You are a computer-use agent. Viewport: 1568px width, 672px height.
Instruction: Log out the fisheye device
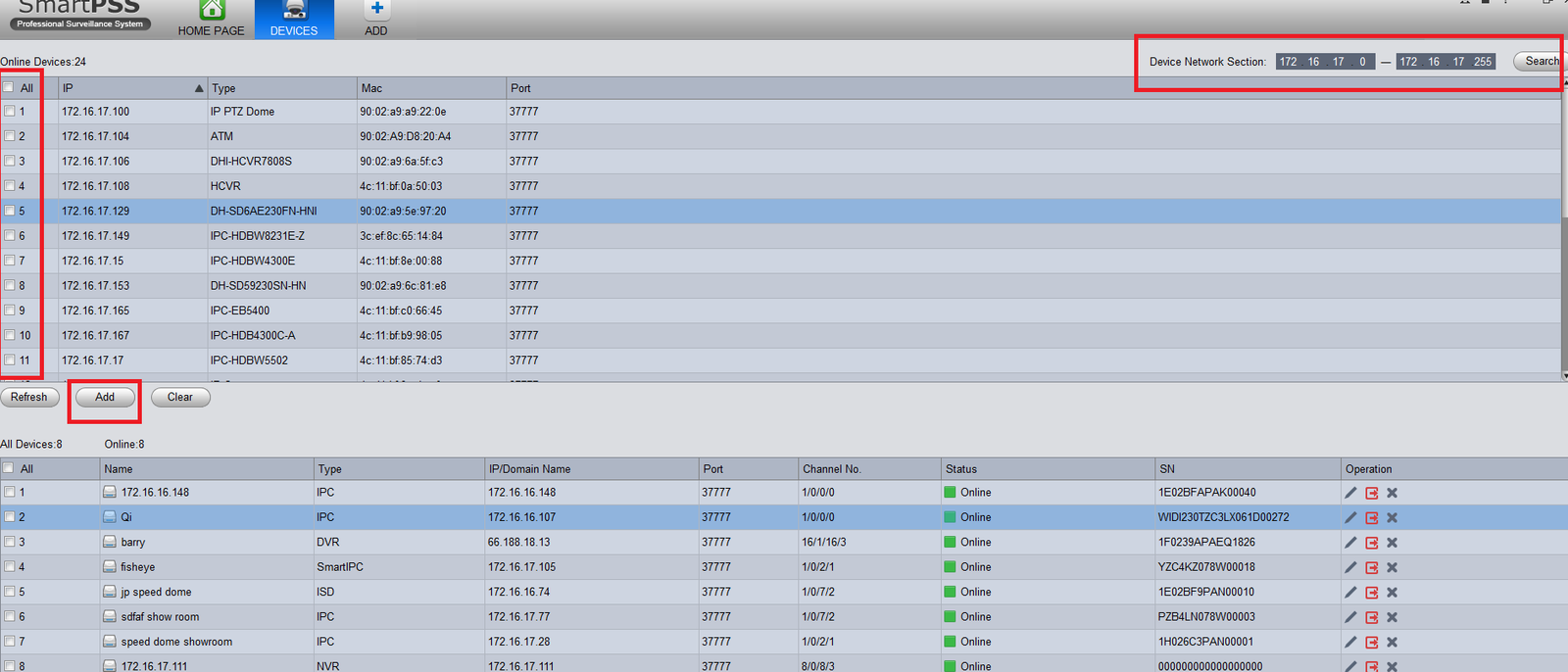tap(1372, 567)
